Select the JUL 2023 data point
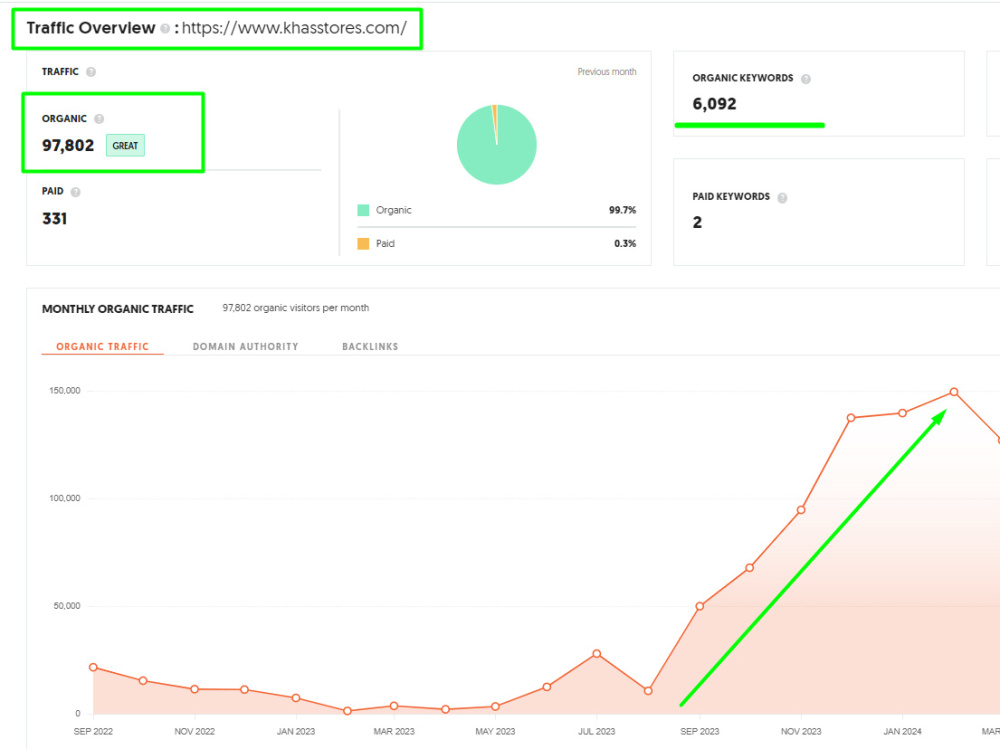1000x749 pixels. coord(597,653)
